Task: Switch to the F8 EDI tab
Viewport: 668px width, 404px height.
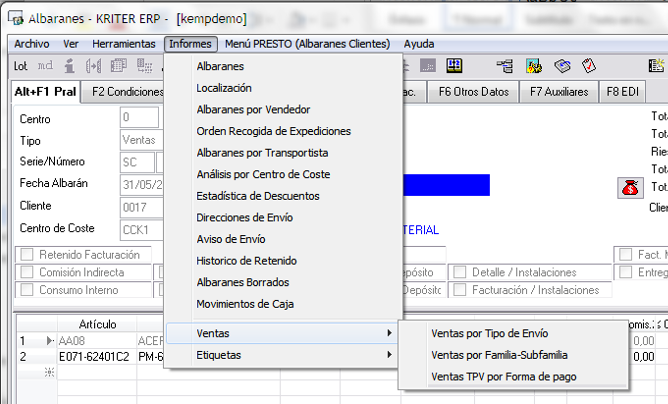Action: pos(622,92)
